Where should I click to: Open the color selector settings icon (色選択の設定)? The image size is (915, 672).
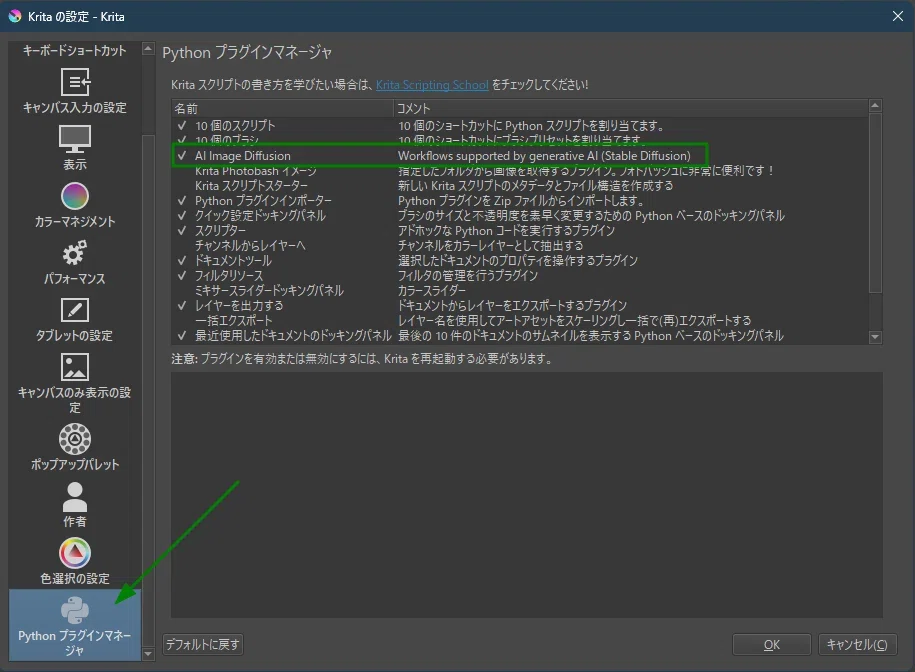point(75,552)
